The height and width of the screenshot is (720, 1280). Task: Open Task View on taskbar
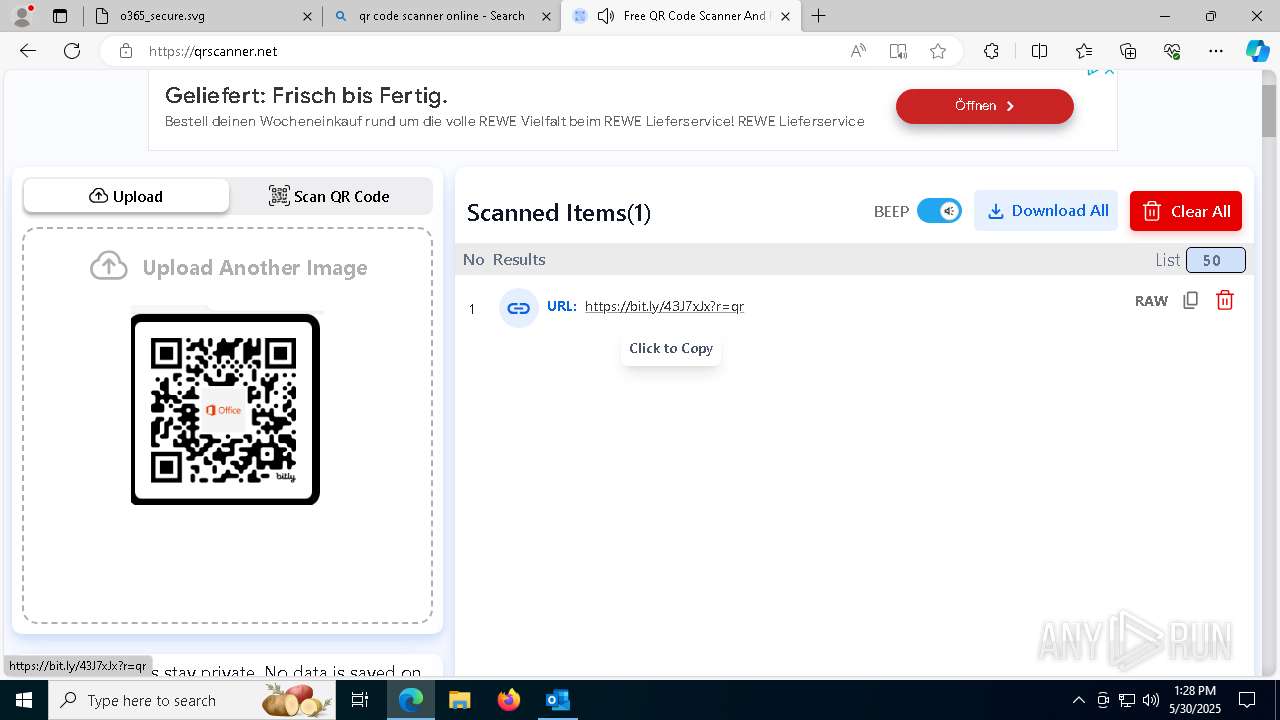361,700
